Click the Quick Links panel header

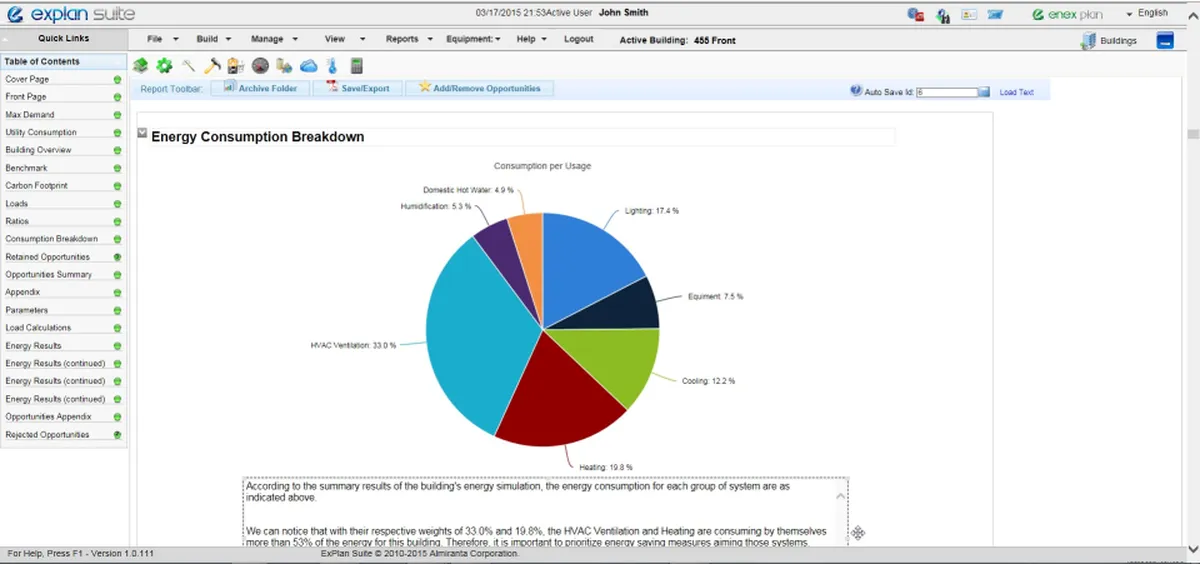coord(64,39)
